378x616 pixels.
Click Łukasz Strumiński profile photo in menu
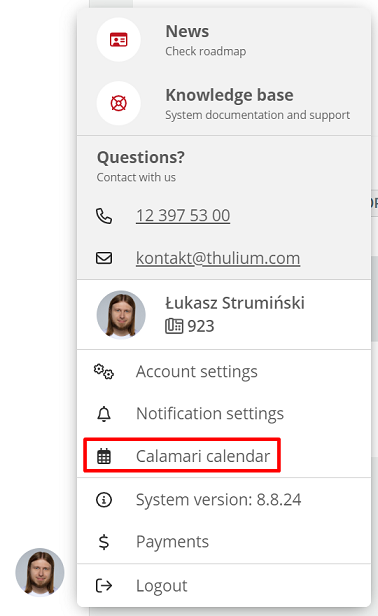click(121, 315)
